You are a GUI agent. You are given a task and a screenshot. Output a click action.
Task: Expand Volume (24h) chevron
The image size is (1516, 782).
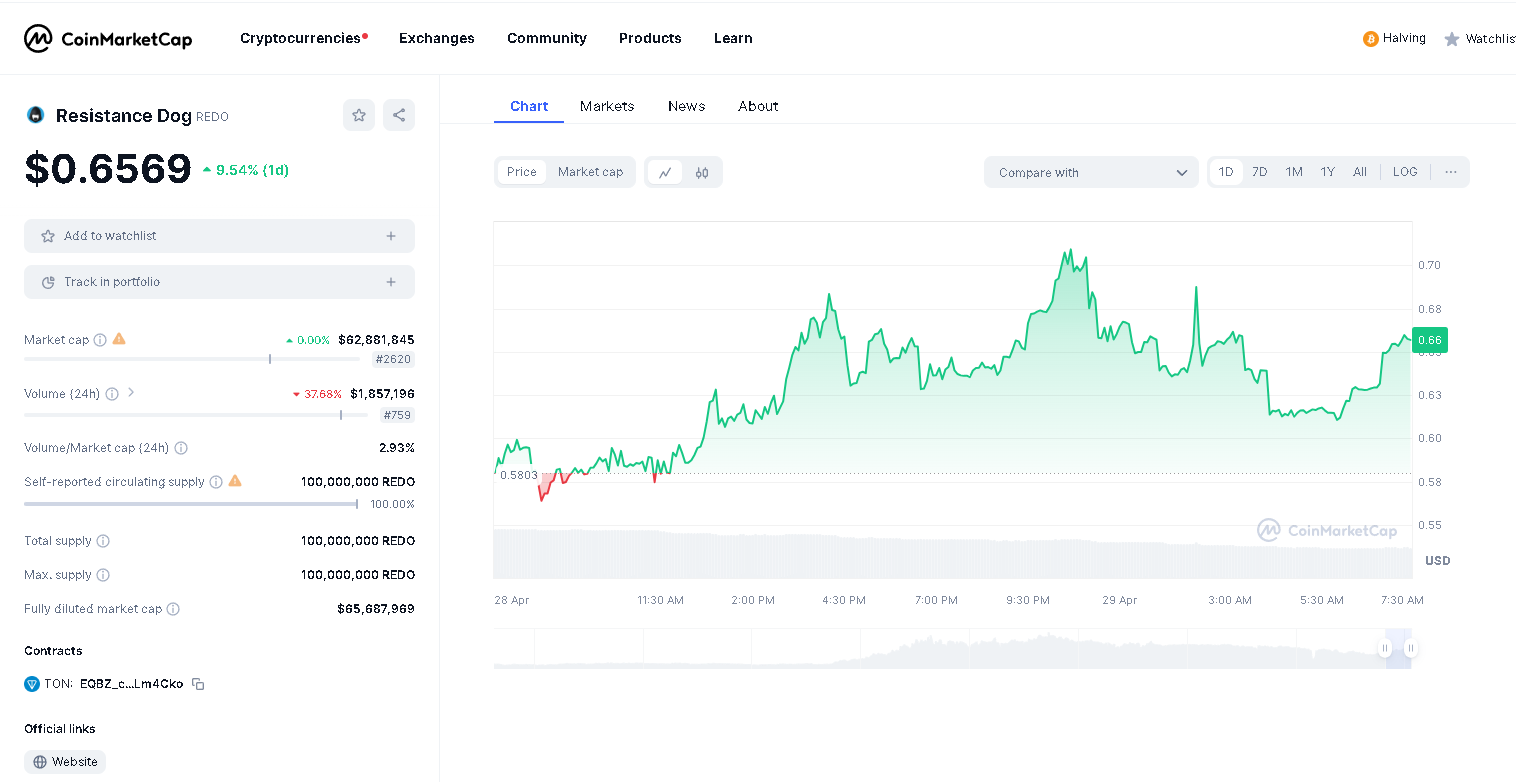coord(131,393)
